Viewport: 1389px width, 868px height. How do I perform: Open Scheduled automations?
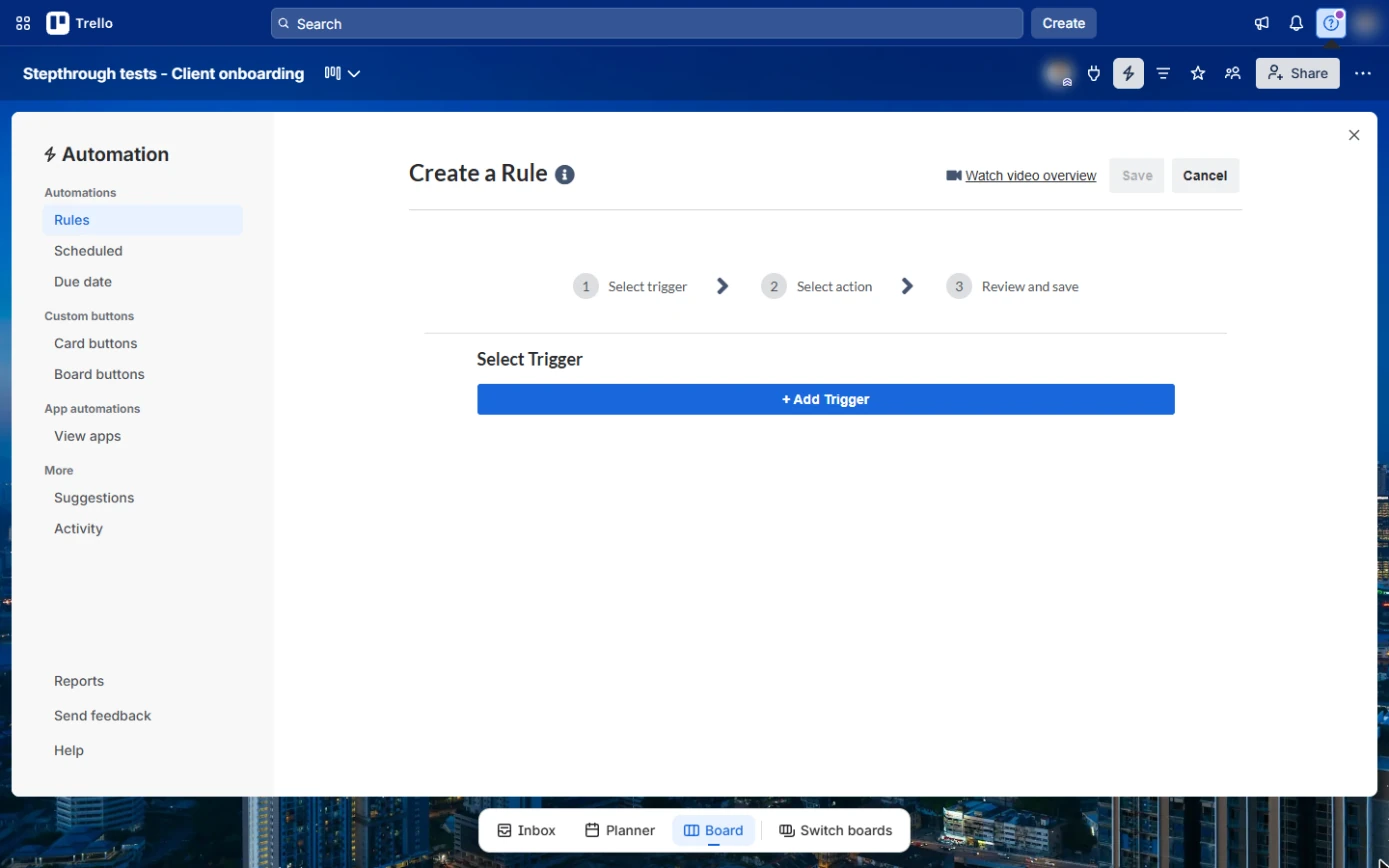(142, 251)
